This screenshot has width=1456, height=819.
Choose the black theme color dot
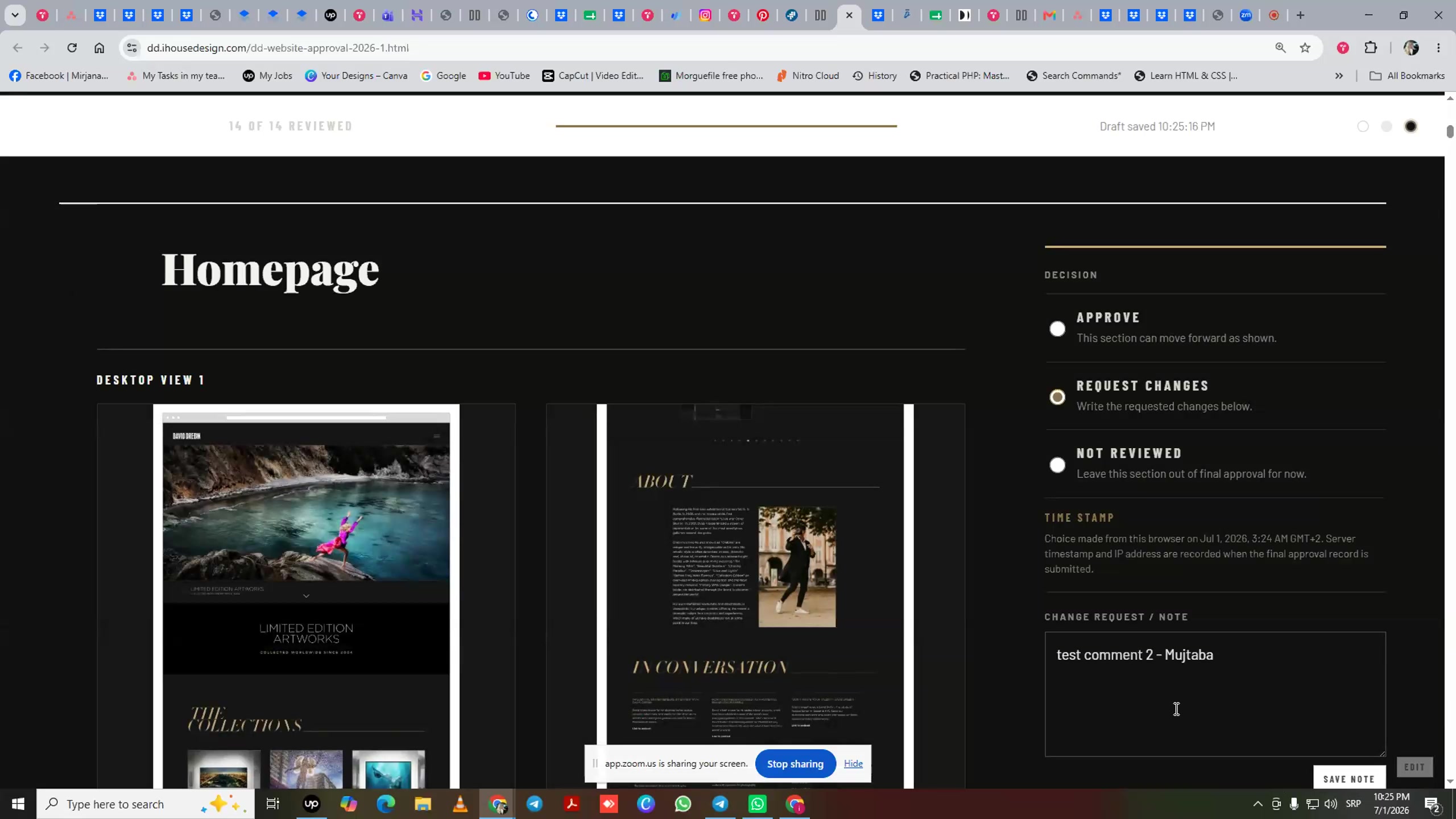point(1410,126)
